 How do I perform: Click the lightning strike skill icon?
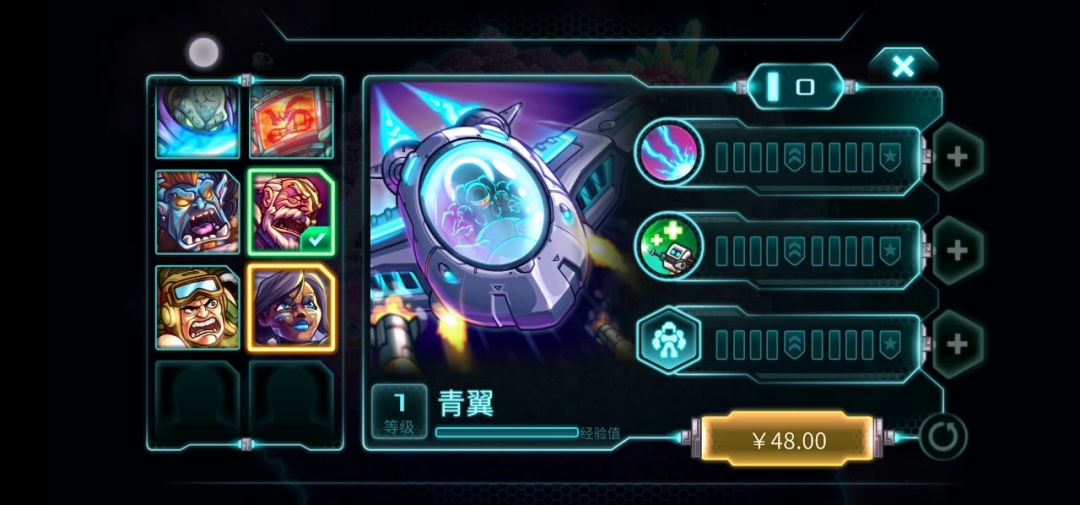(667, 154)
